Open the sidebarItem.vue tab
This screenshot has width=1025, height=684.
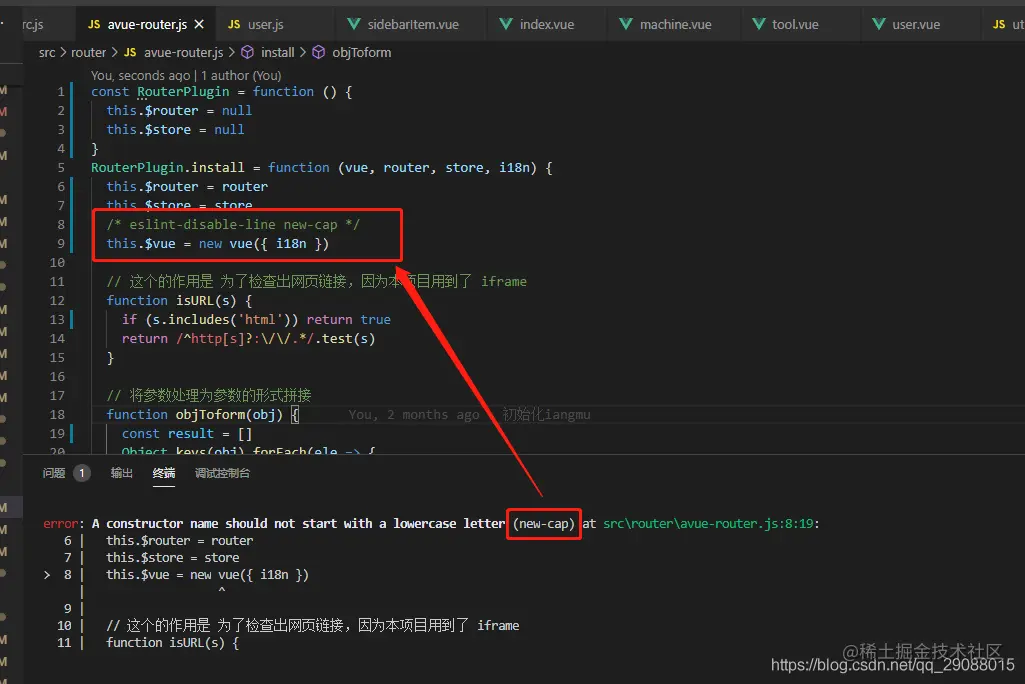tap(412, 24)
